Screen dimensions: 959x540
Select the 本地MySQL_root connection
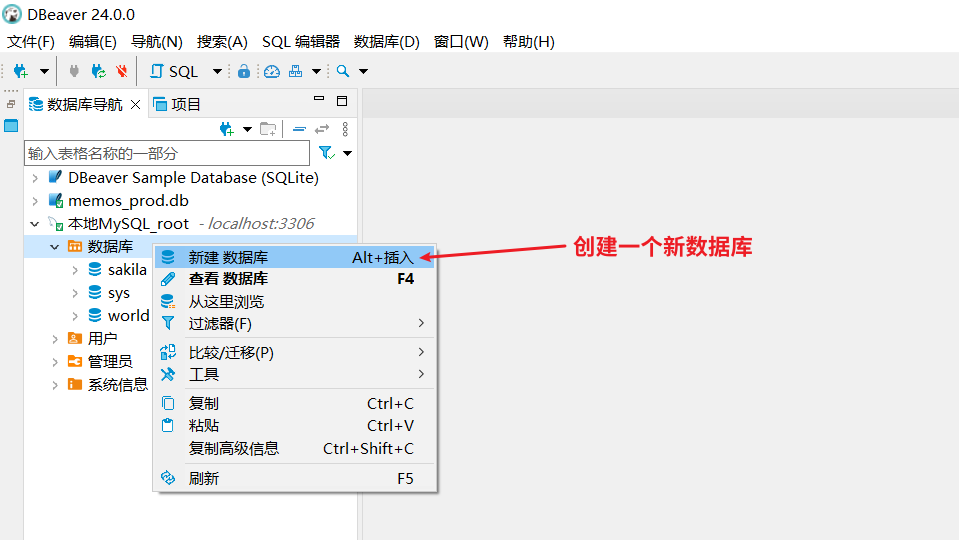[128, 224]
